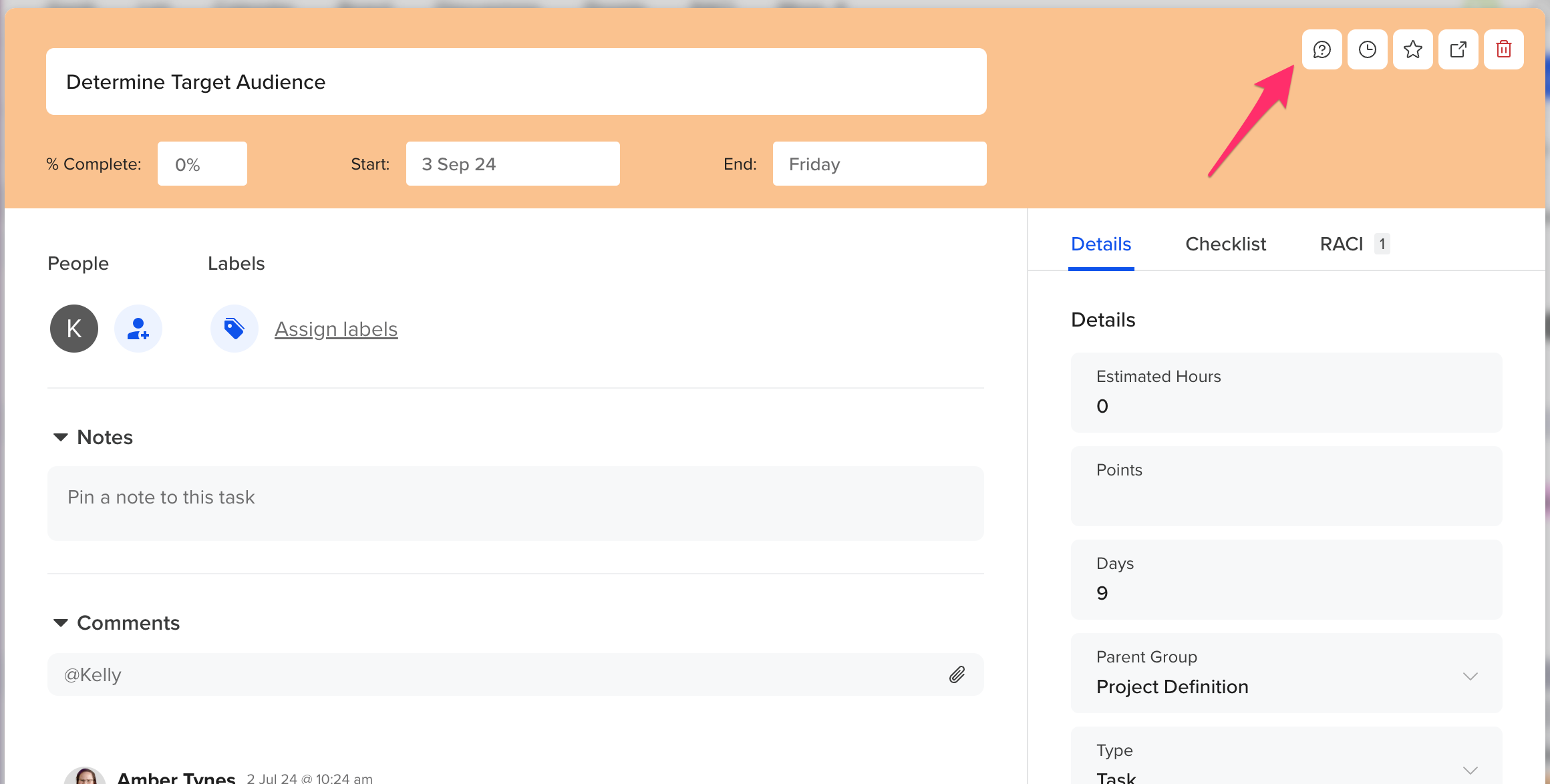This screenshot has width=1550, height=784.
Task: Collapse the Comments section
Action: click(61, 623)
